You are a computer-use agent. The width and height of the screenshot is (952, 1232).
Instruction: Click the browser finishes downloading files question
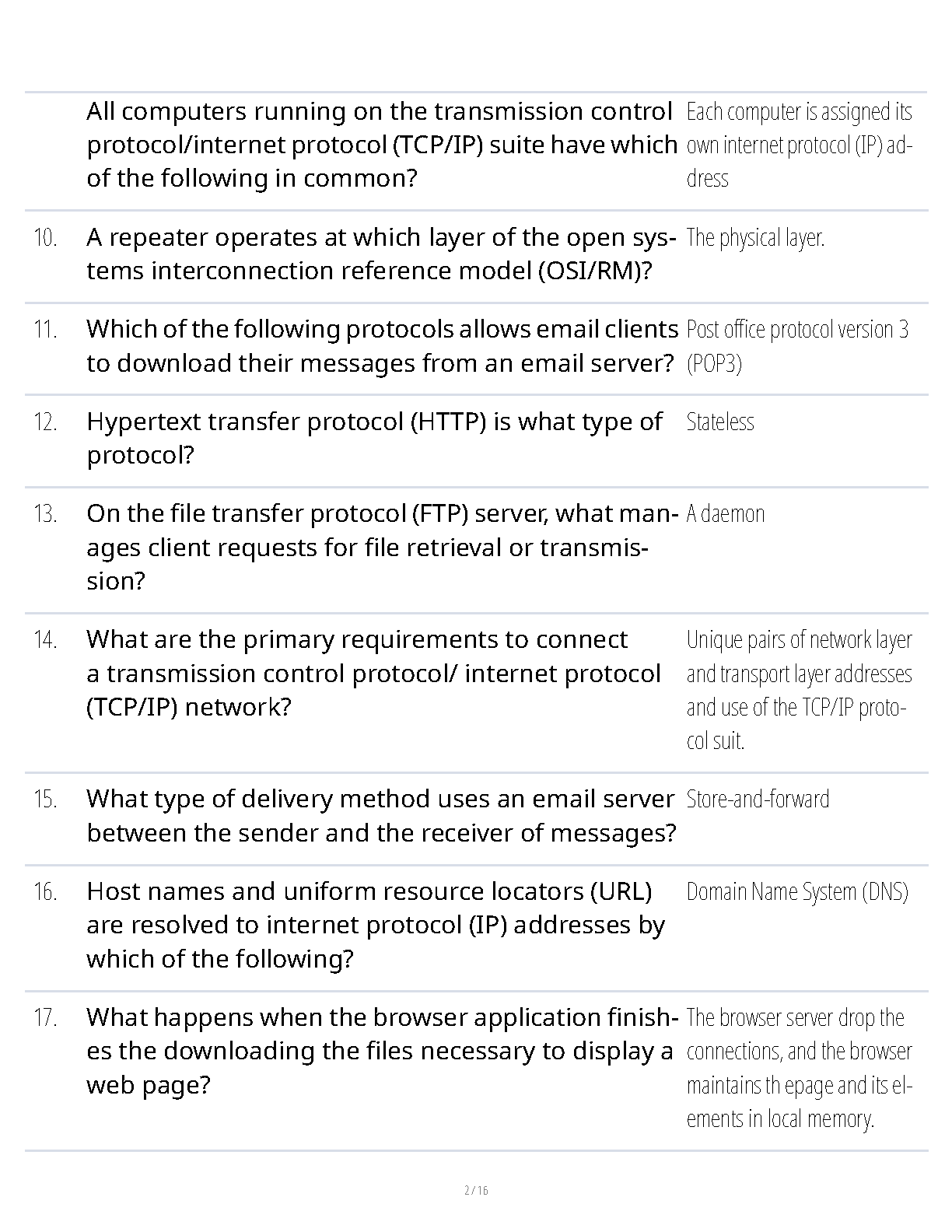[x=381, y=1051]
